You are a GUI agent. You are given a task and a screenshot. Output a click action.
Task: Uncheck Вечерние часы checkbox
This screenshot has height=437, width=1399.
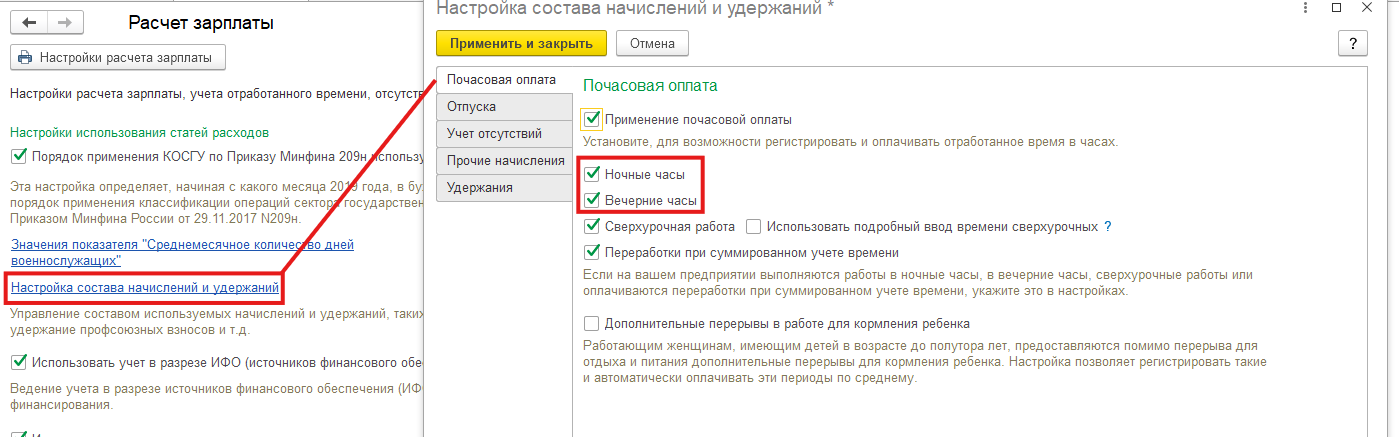591,201
